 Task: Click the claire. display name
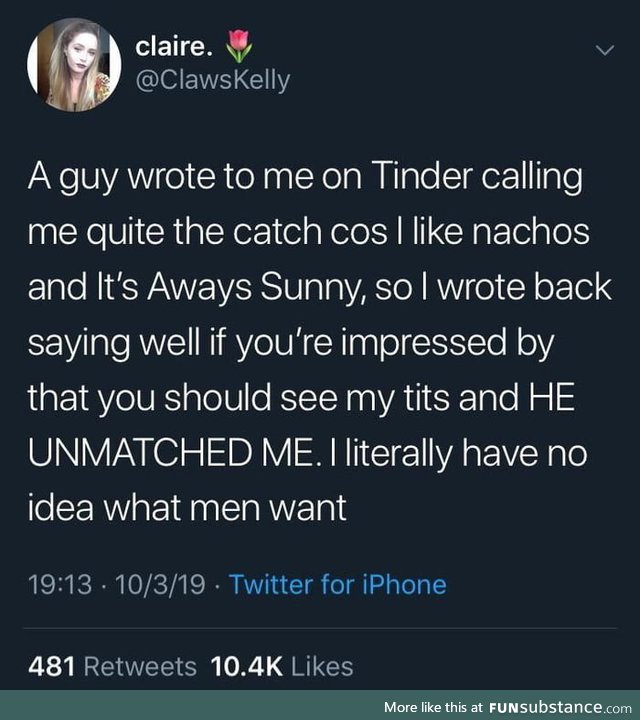point(174,46)
